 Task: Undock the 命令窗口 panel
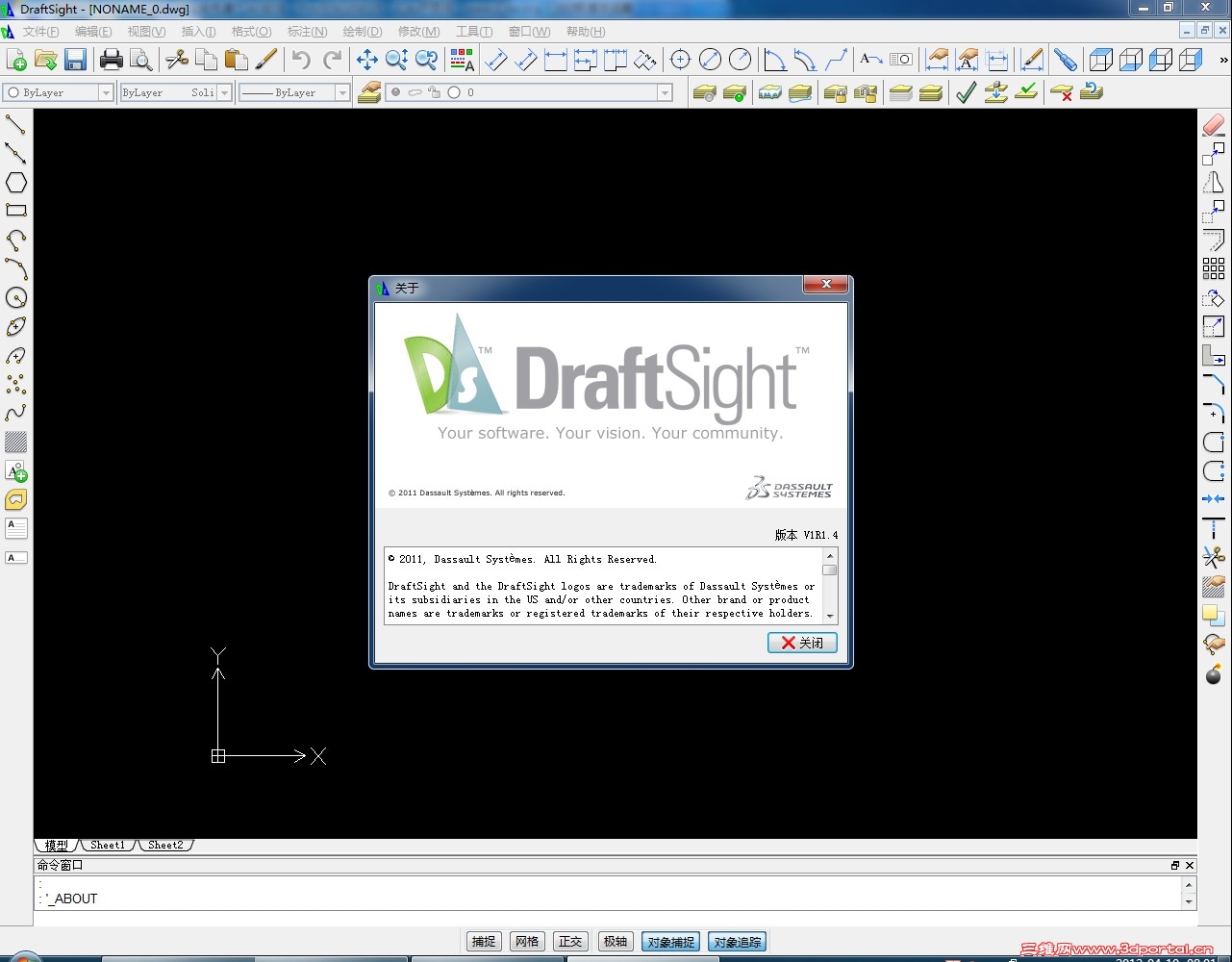tap(1175, 865)
